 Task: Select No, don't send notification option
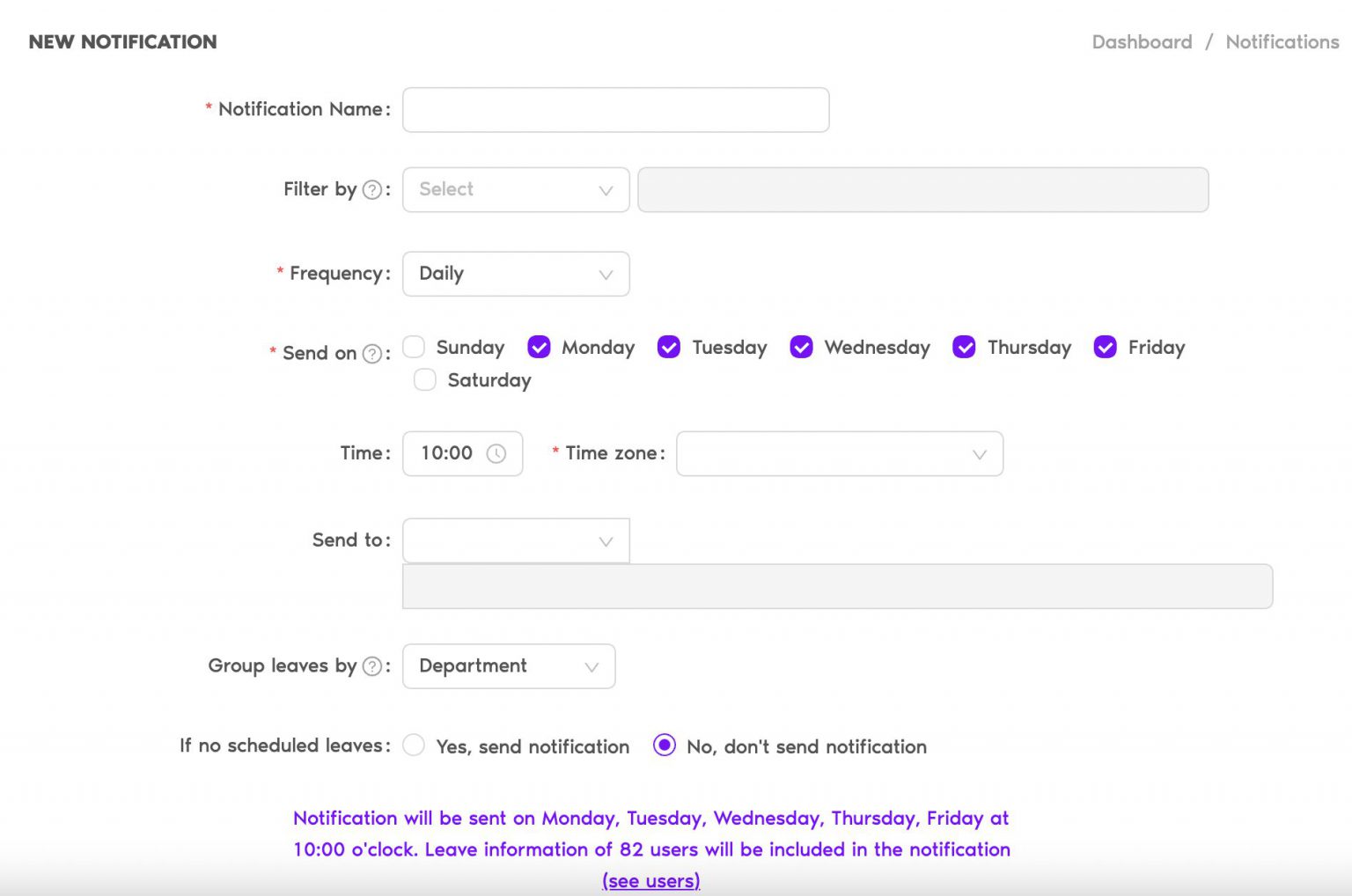(x=665, y=745)
